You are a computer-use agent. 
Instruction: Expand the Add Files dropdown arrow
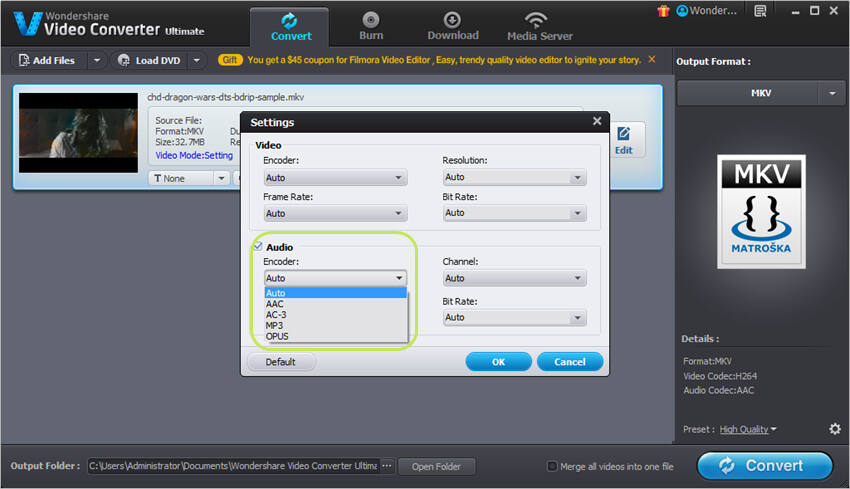point(96,60)
